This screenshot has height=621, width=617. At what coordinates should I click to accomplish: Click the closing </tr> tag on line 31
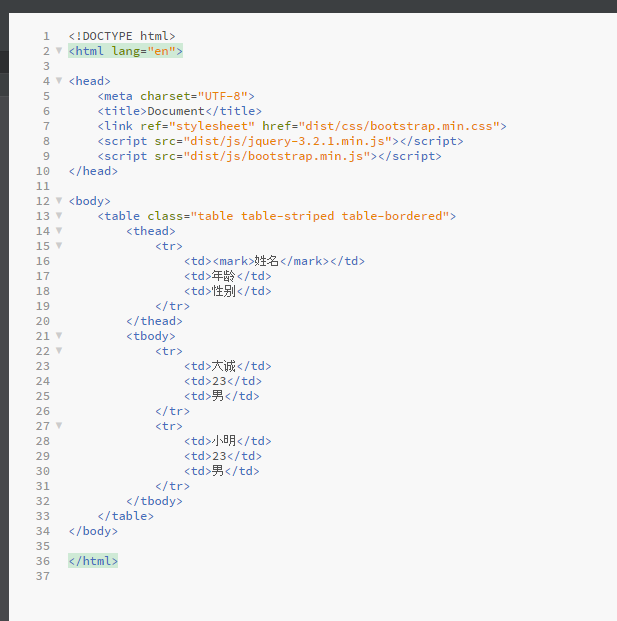[172, 486]
